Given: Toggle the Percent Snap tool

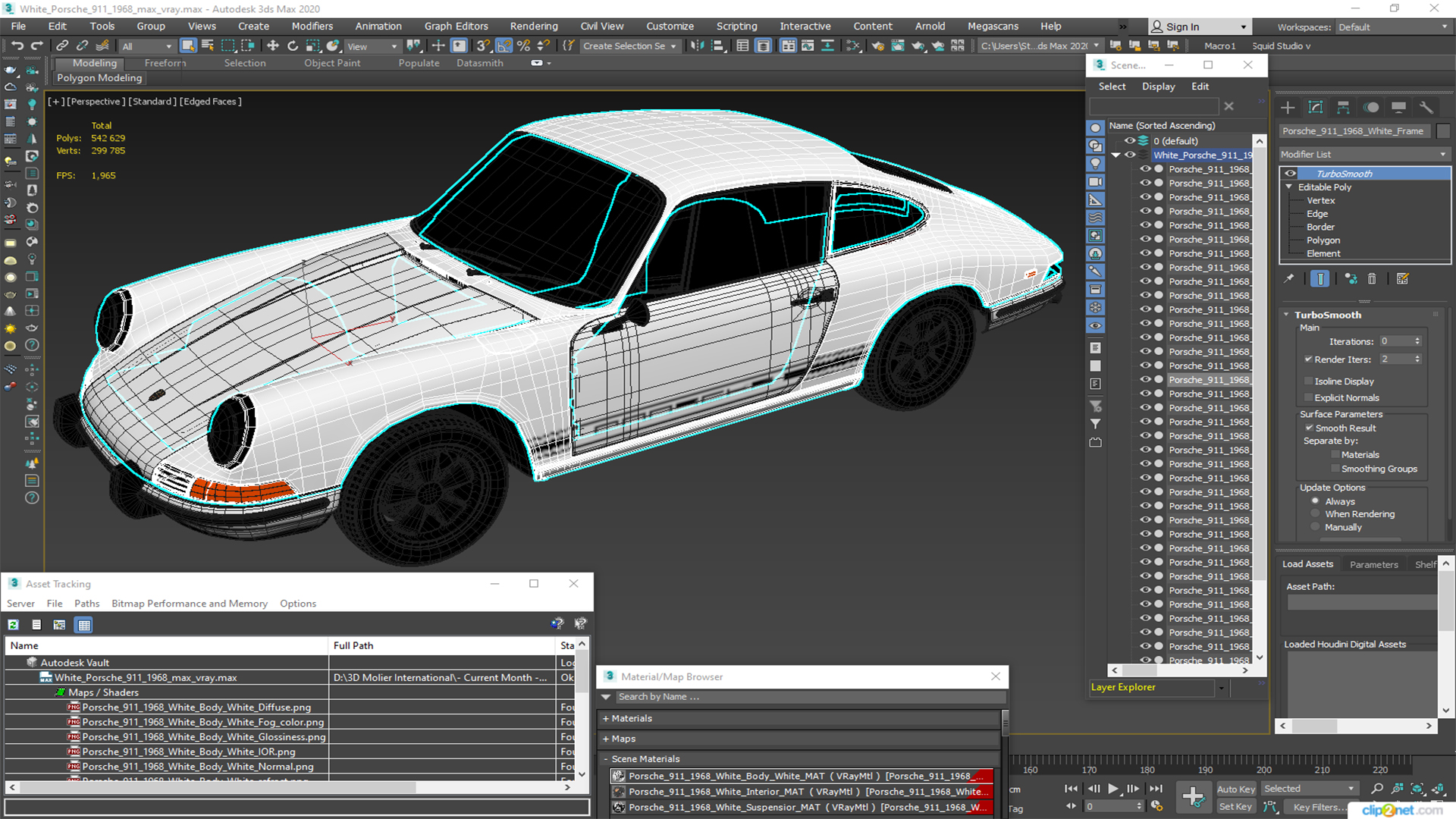Looking at the screenshot, I should (523, 45).
